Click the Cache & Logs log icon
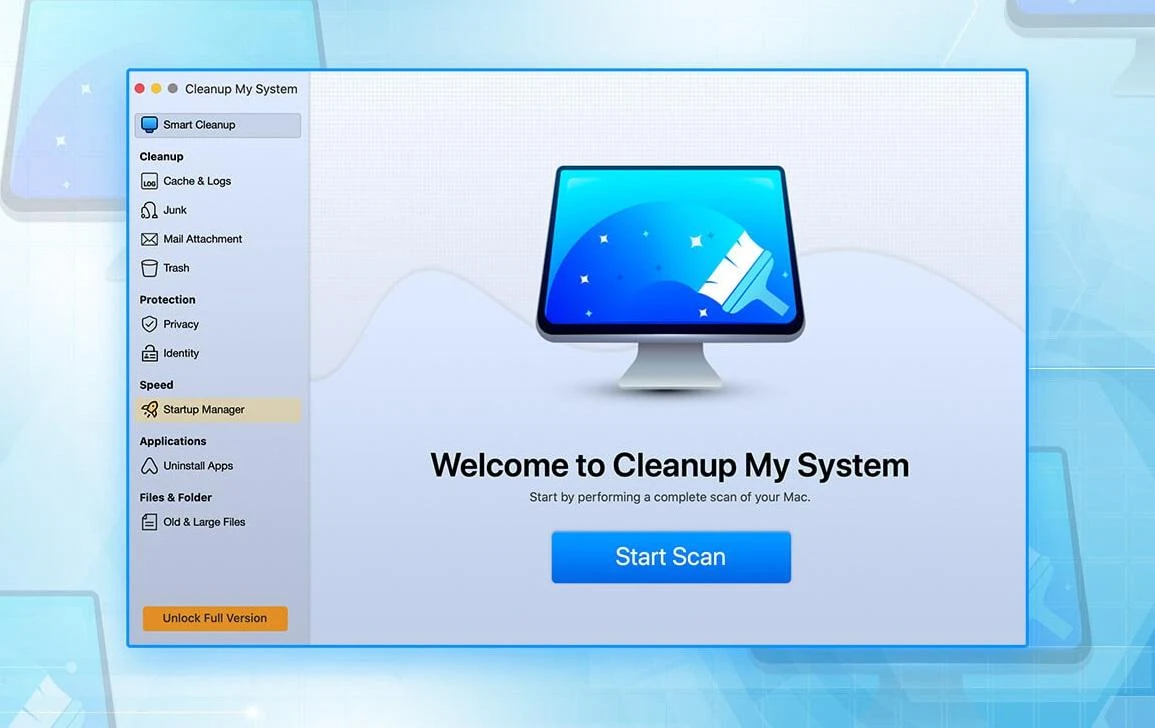This screenshot has height=728, width=1155. click(x=150, y=181)
